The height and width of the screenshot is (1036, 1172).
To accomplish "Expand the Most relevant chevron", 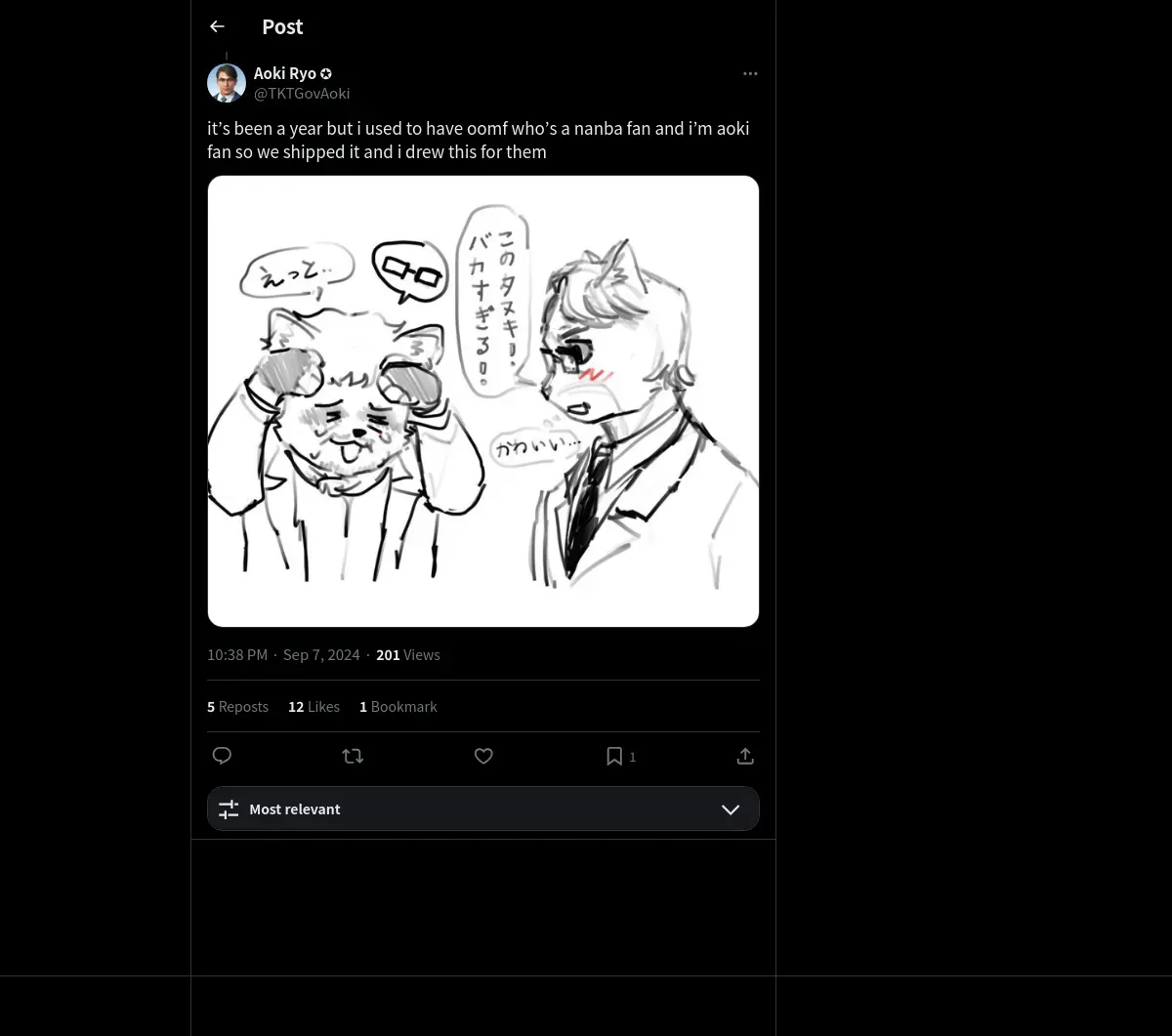I will point(731,809).
